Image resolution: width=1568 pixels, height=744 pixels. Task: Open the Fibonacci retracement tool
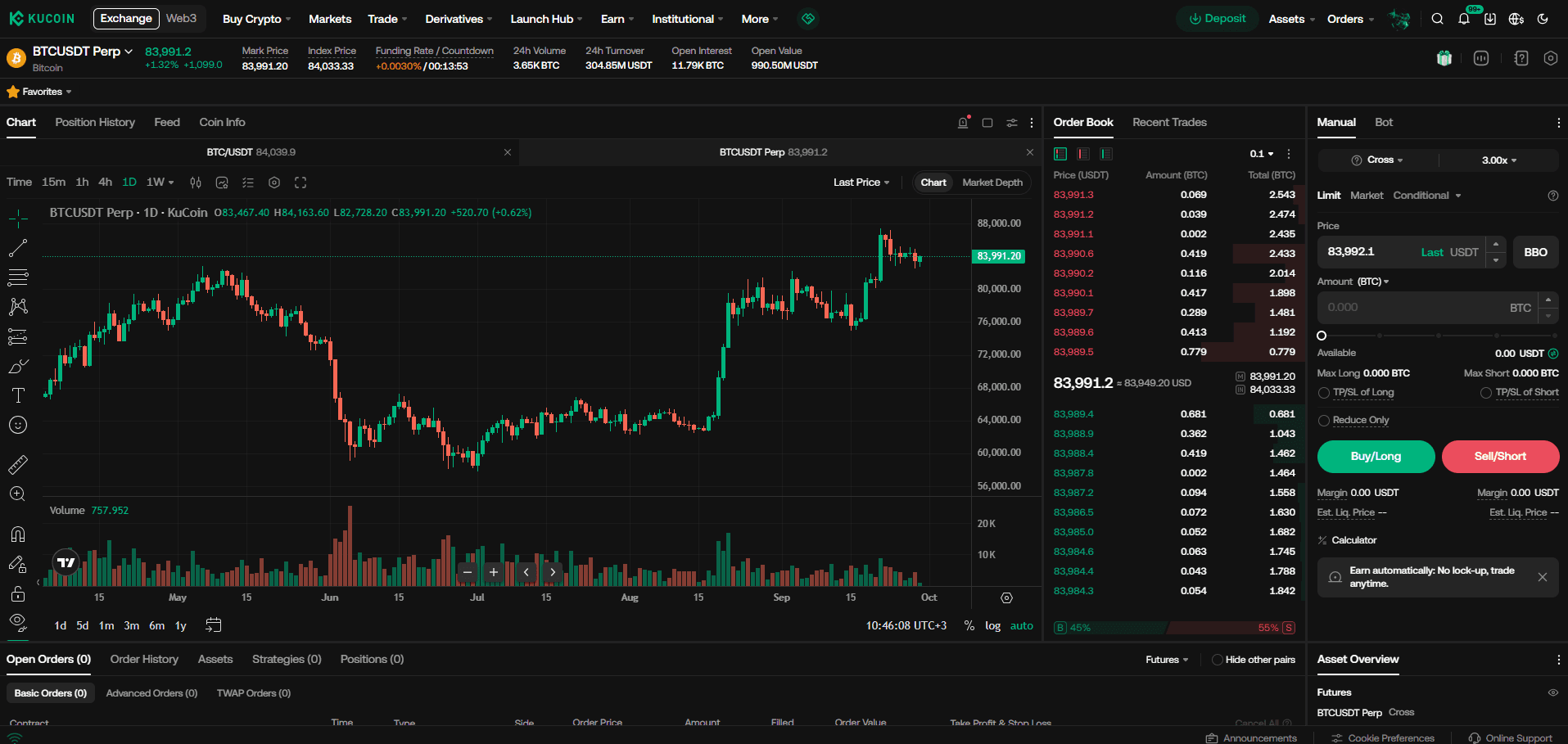click(18, 277)
